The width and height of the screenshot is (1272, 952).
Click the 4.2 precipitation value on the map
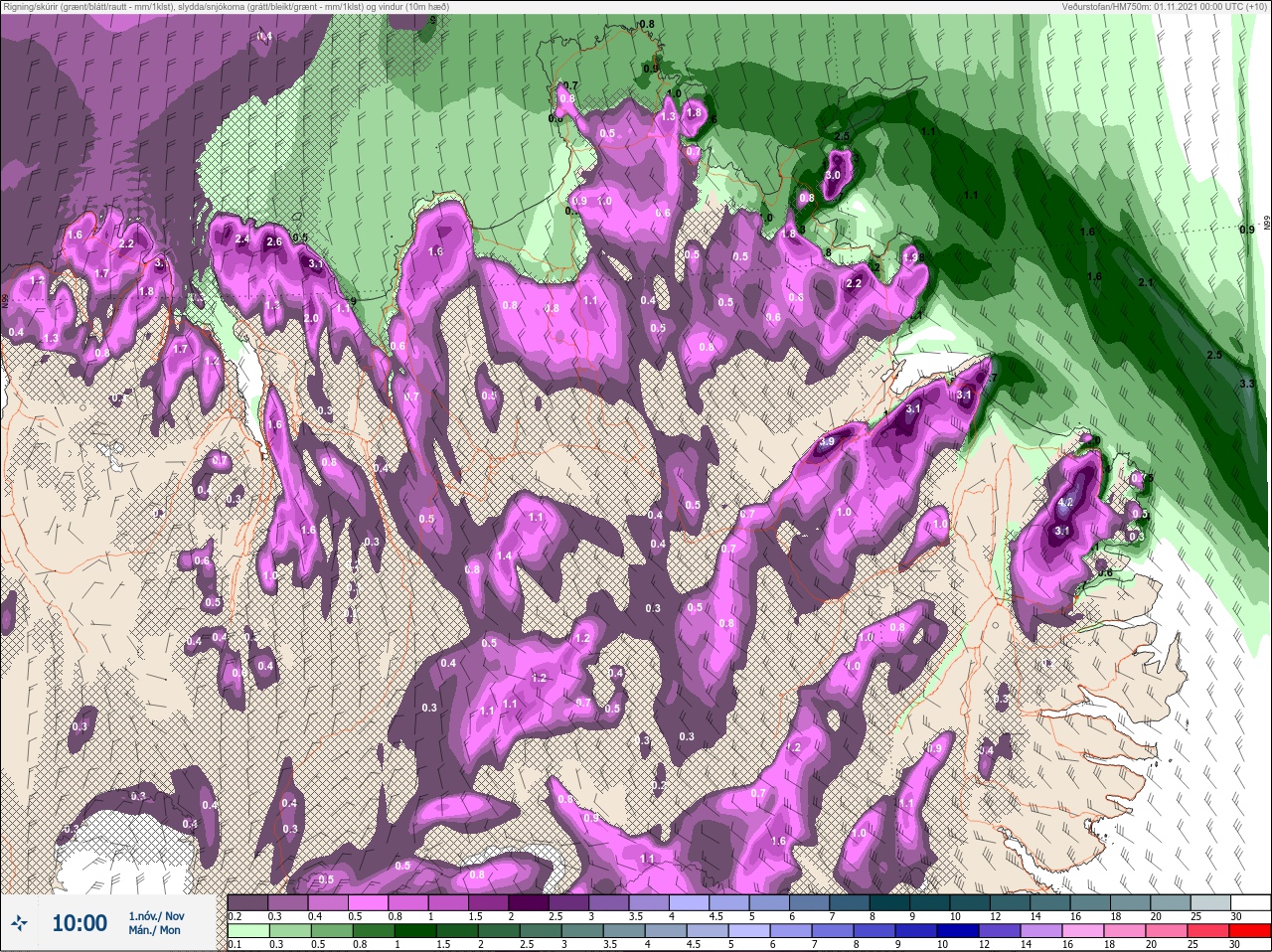tap(1065, 504)
